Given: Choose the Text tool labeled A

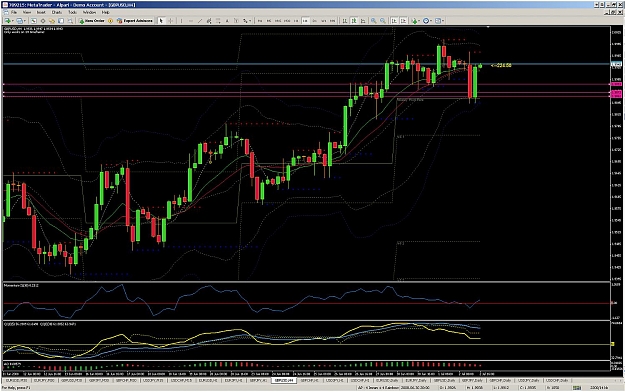Looking at the screenshot, I should coord(227,21).
